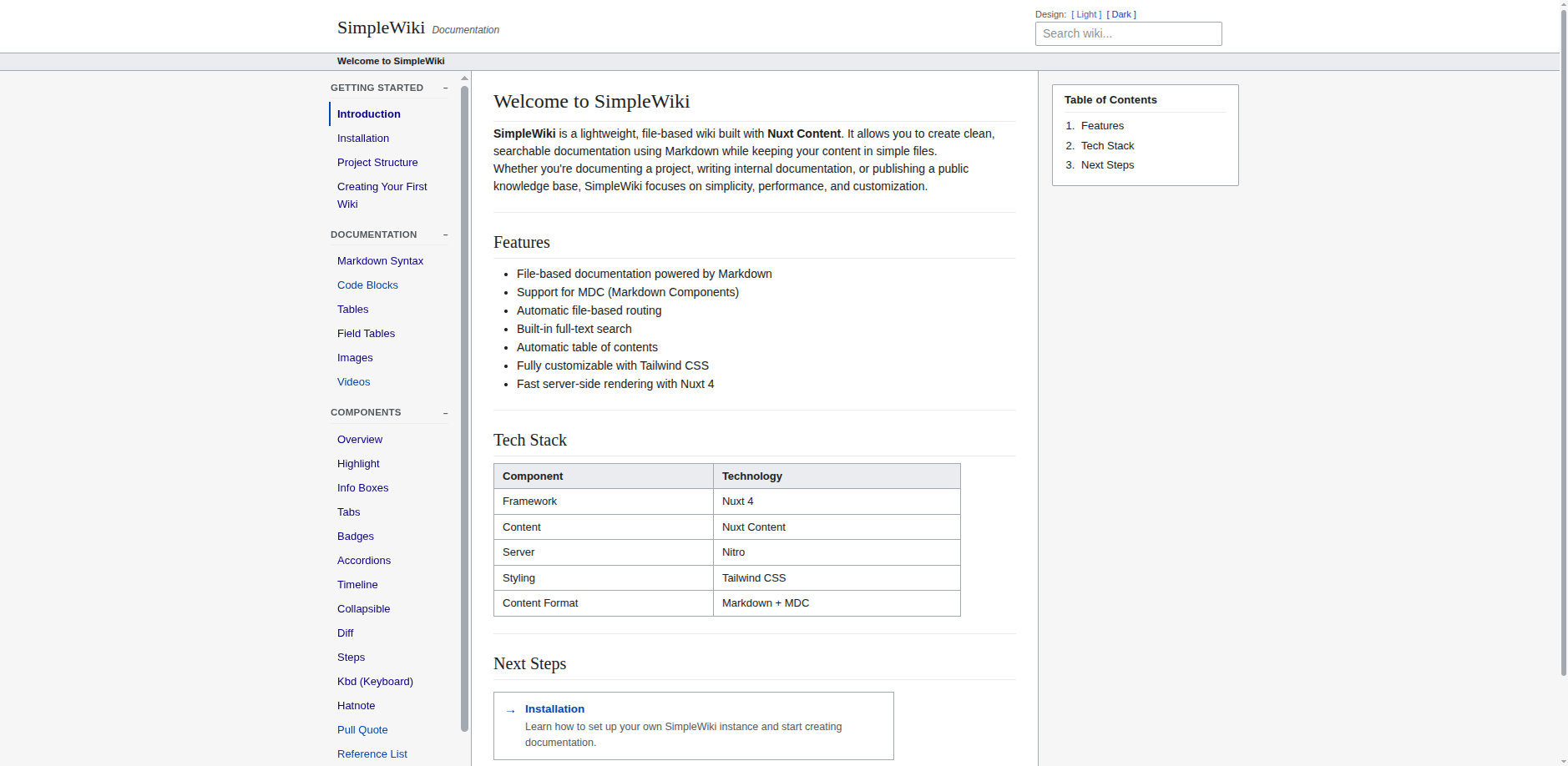1568x766 pixels.
Task: Open the Steps component page
Action: click(x=351, y=658)
